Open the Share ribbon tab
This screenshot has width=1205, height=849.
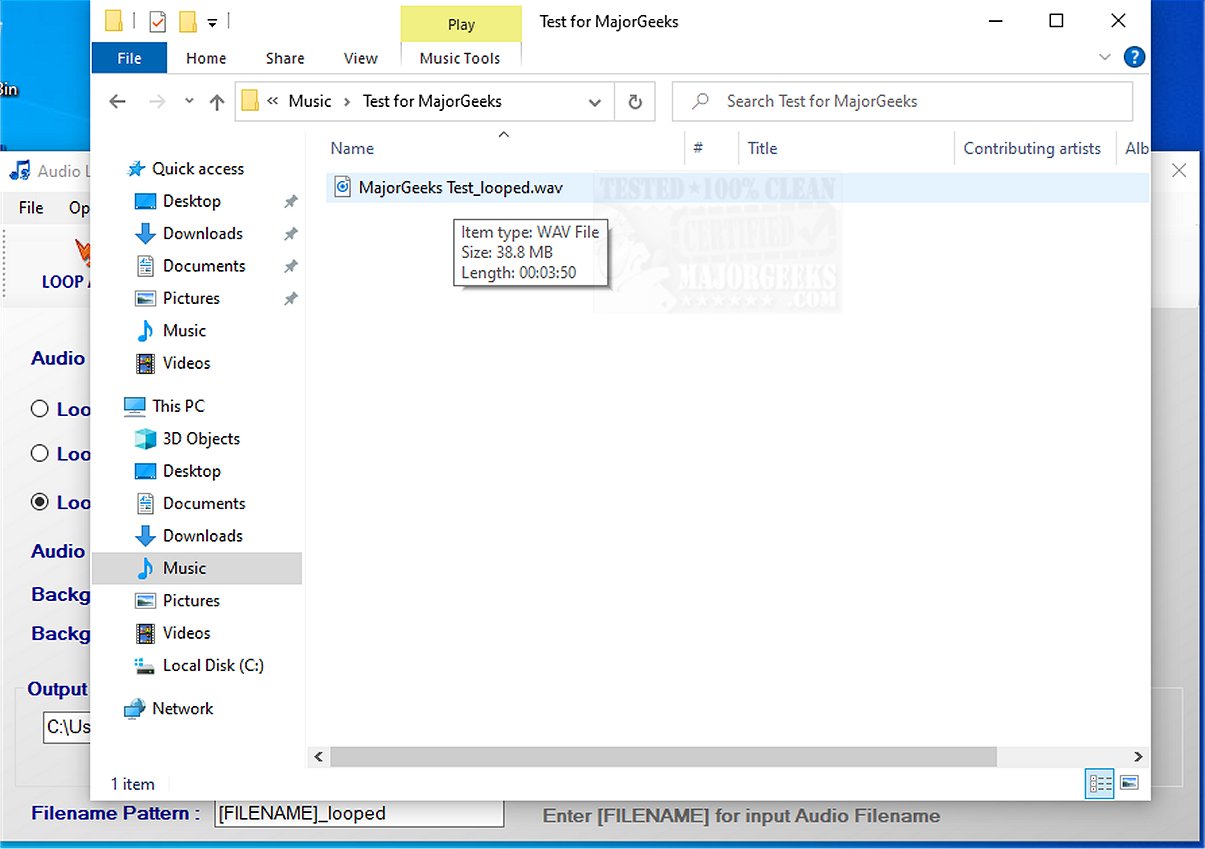(285, 58)
